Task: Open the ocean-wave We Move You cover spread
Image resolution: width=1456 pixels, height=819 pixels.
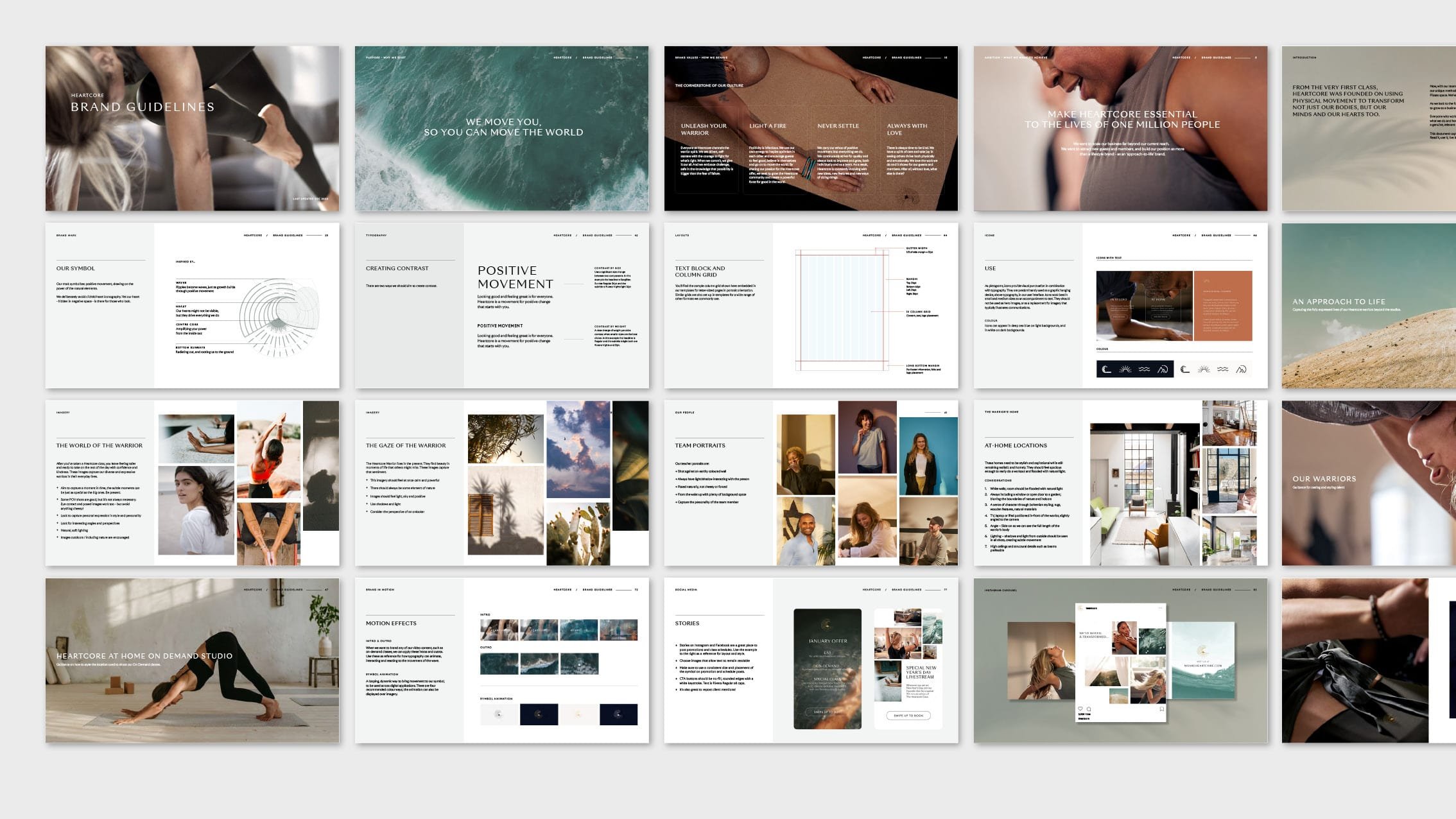Action: pos(504,128)
